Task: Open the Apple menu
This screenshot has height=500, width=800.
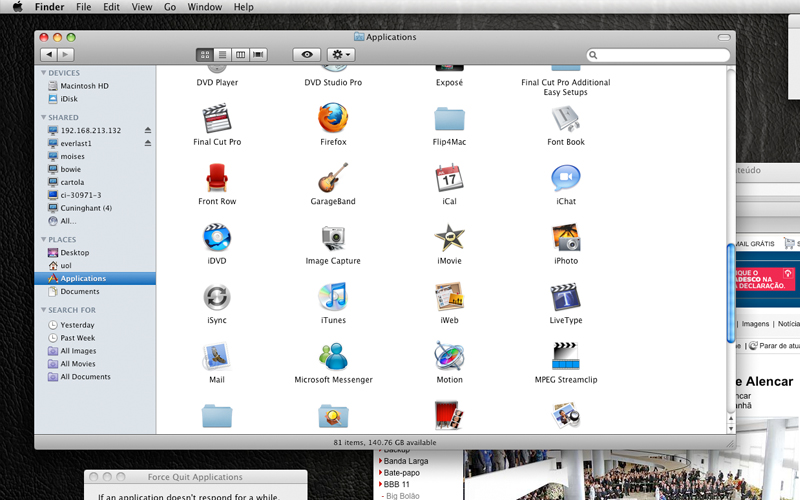Action: [17, 7]
